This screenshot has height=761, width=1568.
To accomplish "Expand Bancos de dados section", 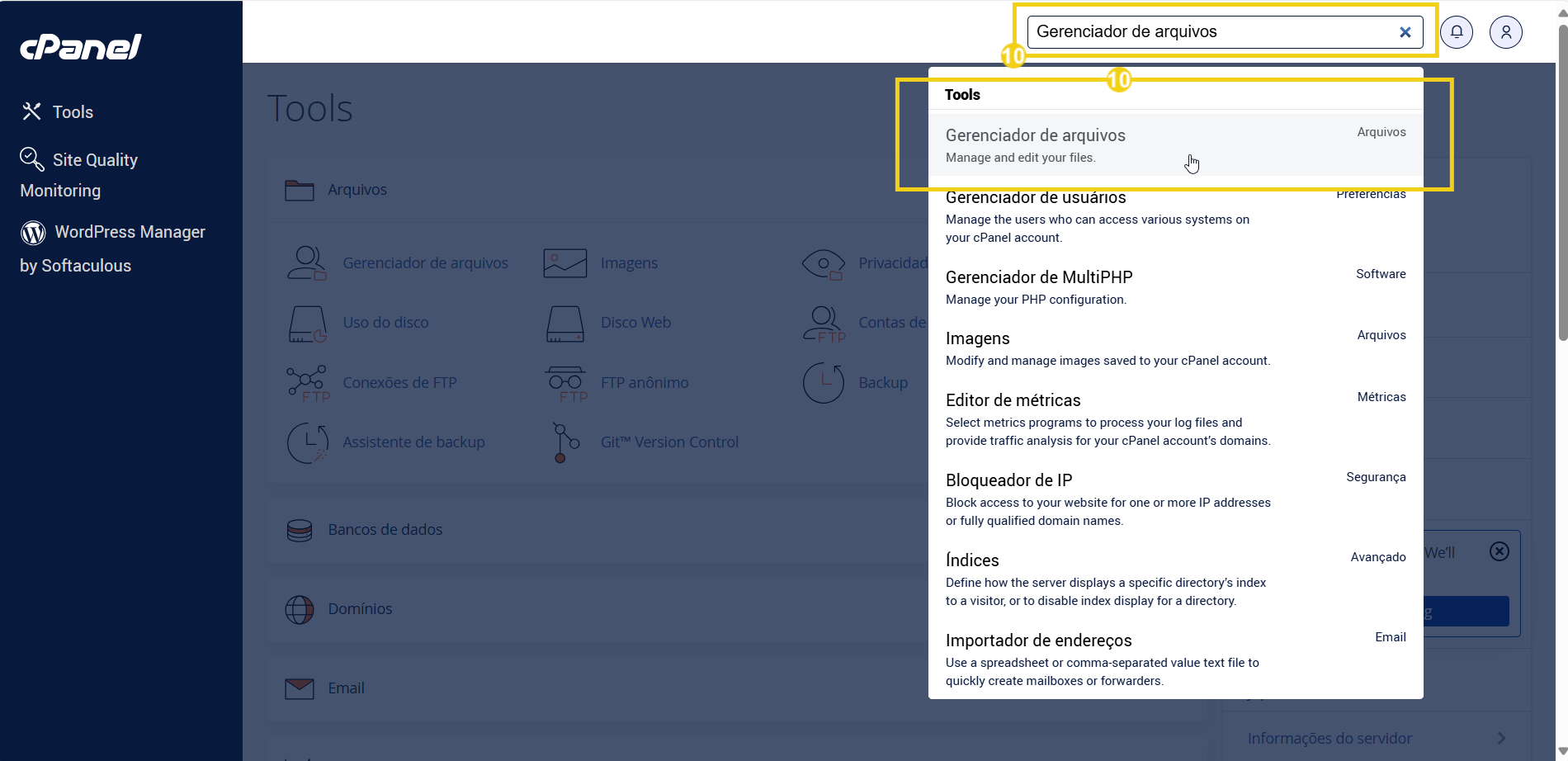I will pos(385,530).
